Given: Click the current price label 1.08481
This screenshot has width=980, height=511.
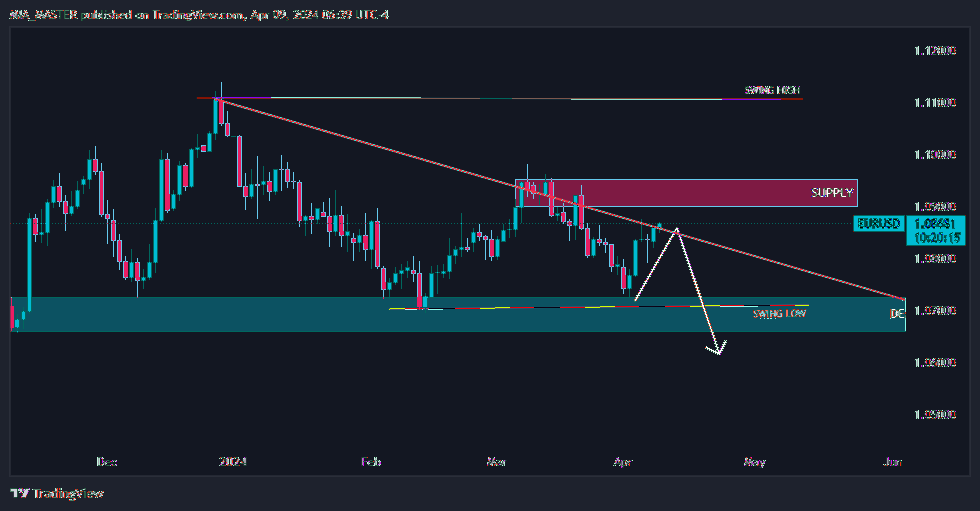Looking at the screenshot, I should (936, 224).
